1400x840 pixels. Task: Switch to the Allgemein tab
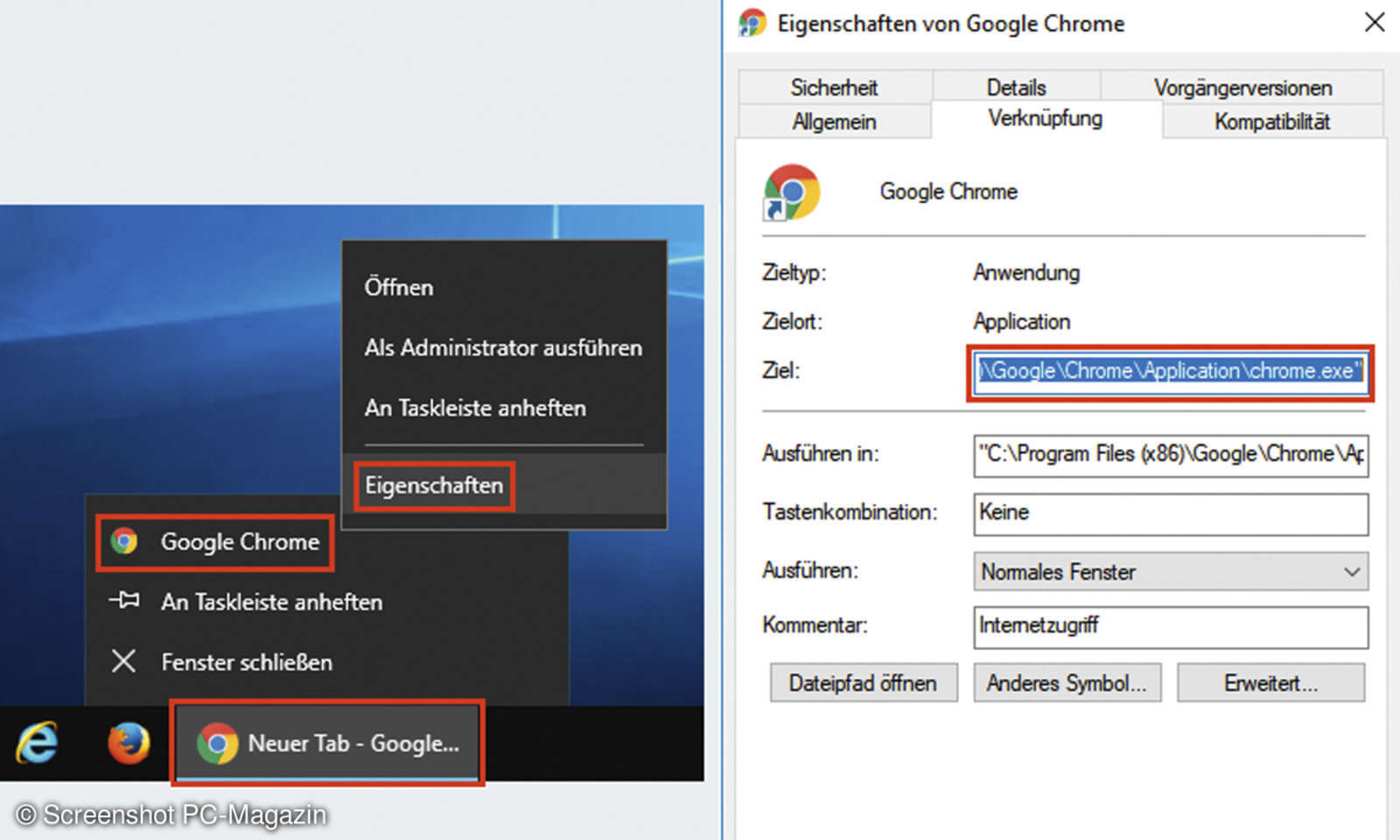pyautogui.click(x=834, y=122)
